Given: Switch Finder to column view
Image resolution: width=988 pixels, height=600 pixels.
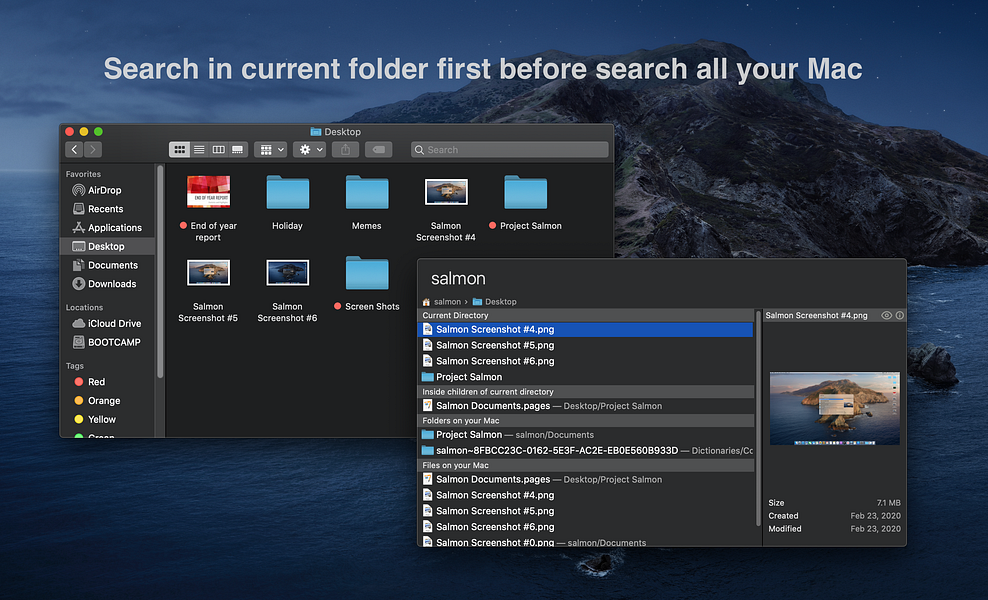Looking at the screenshot, I should pos(219,149).
